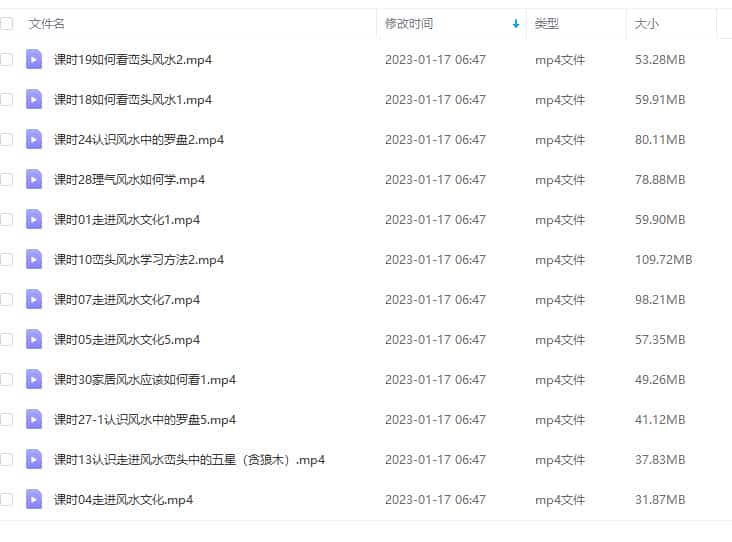Open file name 课时30家居风水应该如何看1.mp4
The width and height of the screenshot is (732, 542).
[x=145, y=380]
